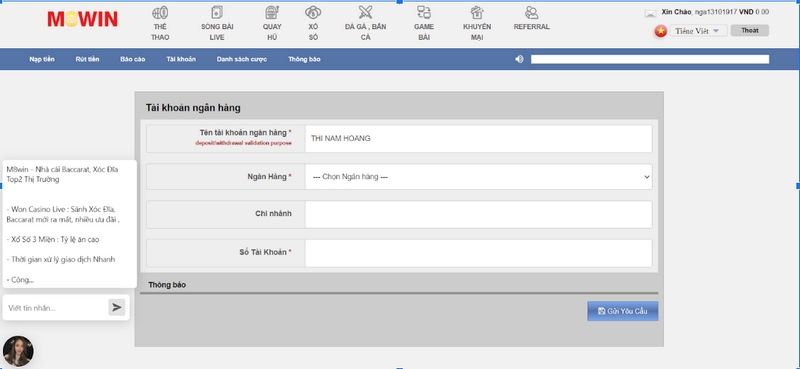
Task: Open the Game Bài card games icon
Action: pos(423,12)
